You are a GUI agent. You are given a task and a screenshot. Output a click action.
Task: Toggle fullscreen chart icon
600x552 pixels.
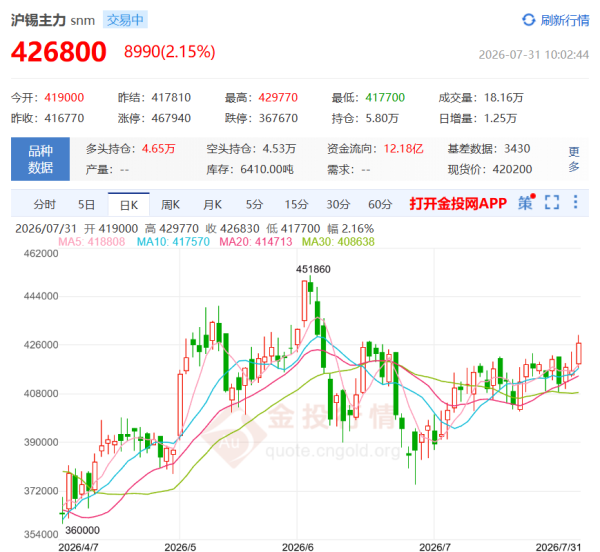(x=552, y=202)
